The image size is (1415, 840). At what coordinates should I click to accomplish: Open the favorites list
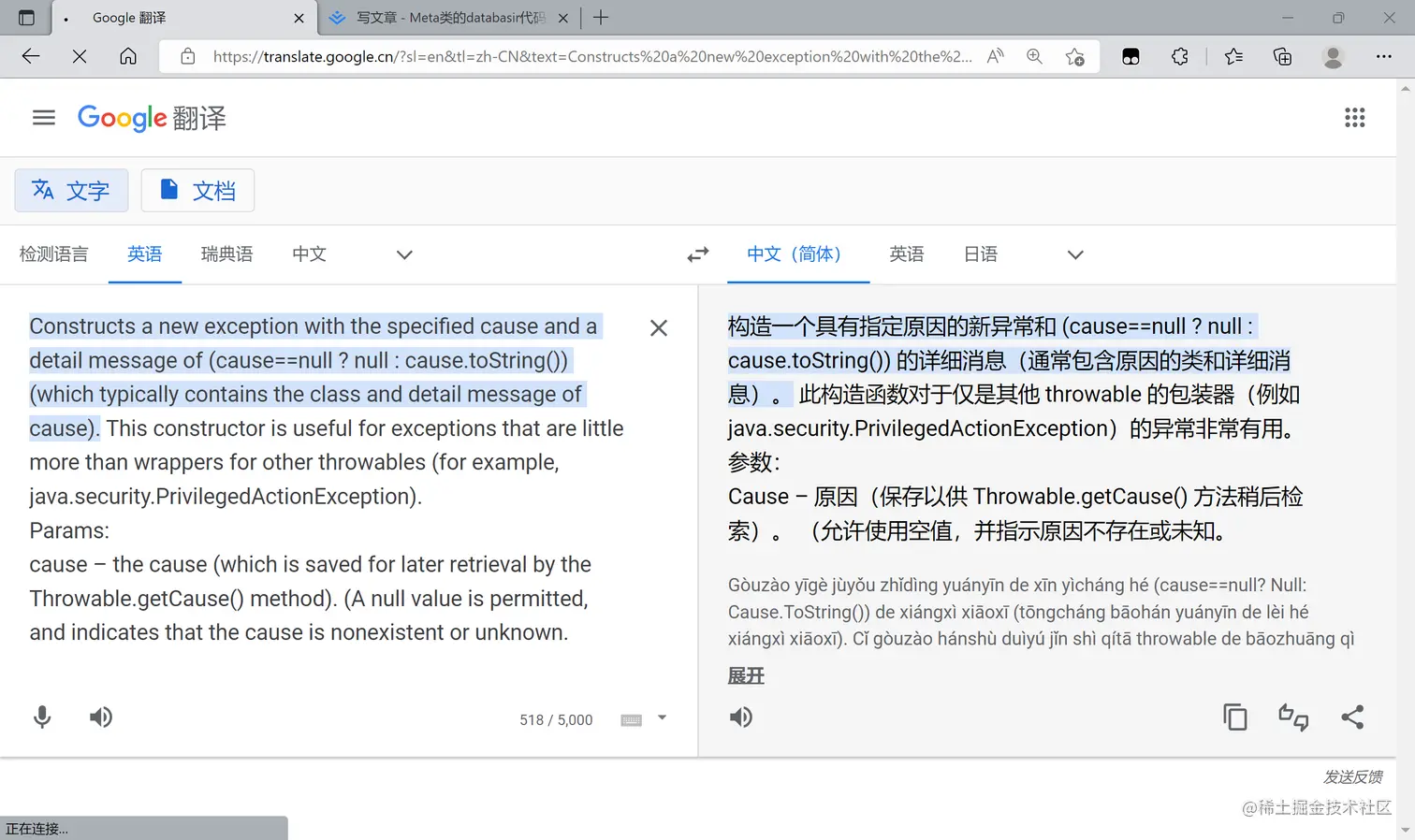[x=1233, y=56]
